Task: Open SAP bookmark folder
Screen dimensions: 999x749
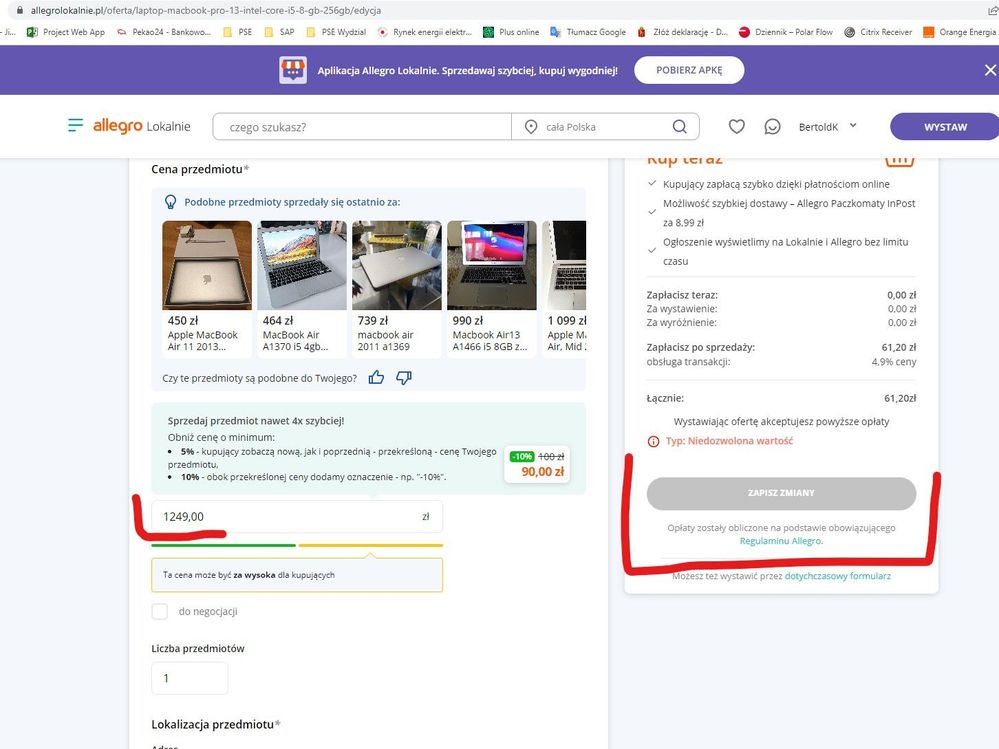Action: coord(279,32)
